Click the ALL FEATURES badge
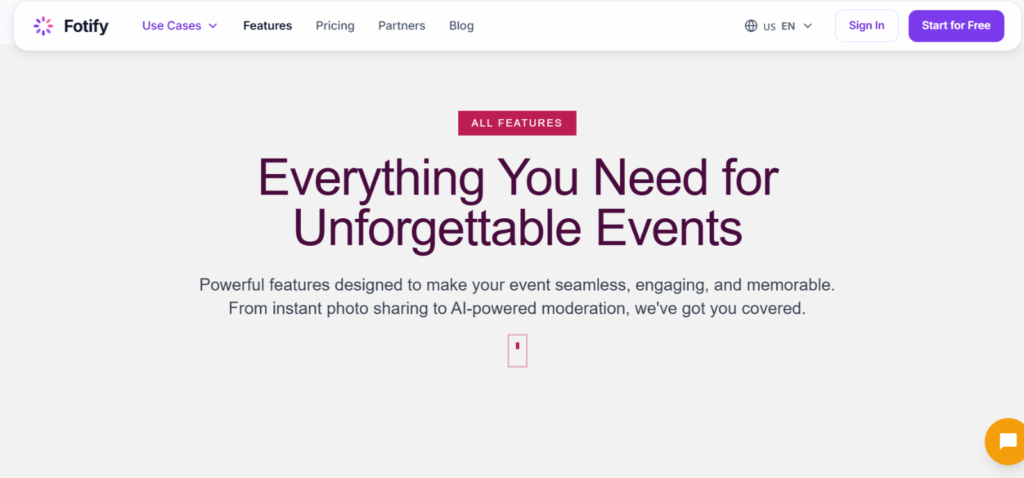The width and height of the screenshot is (1024, 478). (x=517, y=123)
